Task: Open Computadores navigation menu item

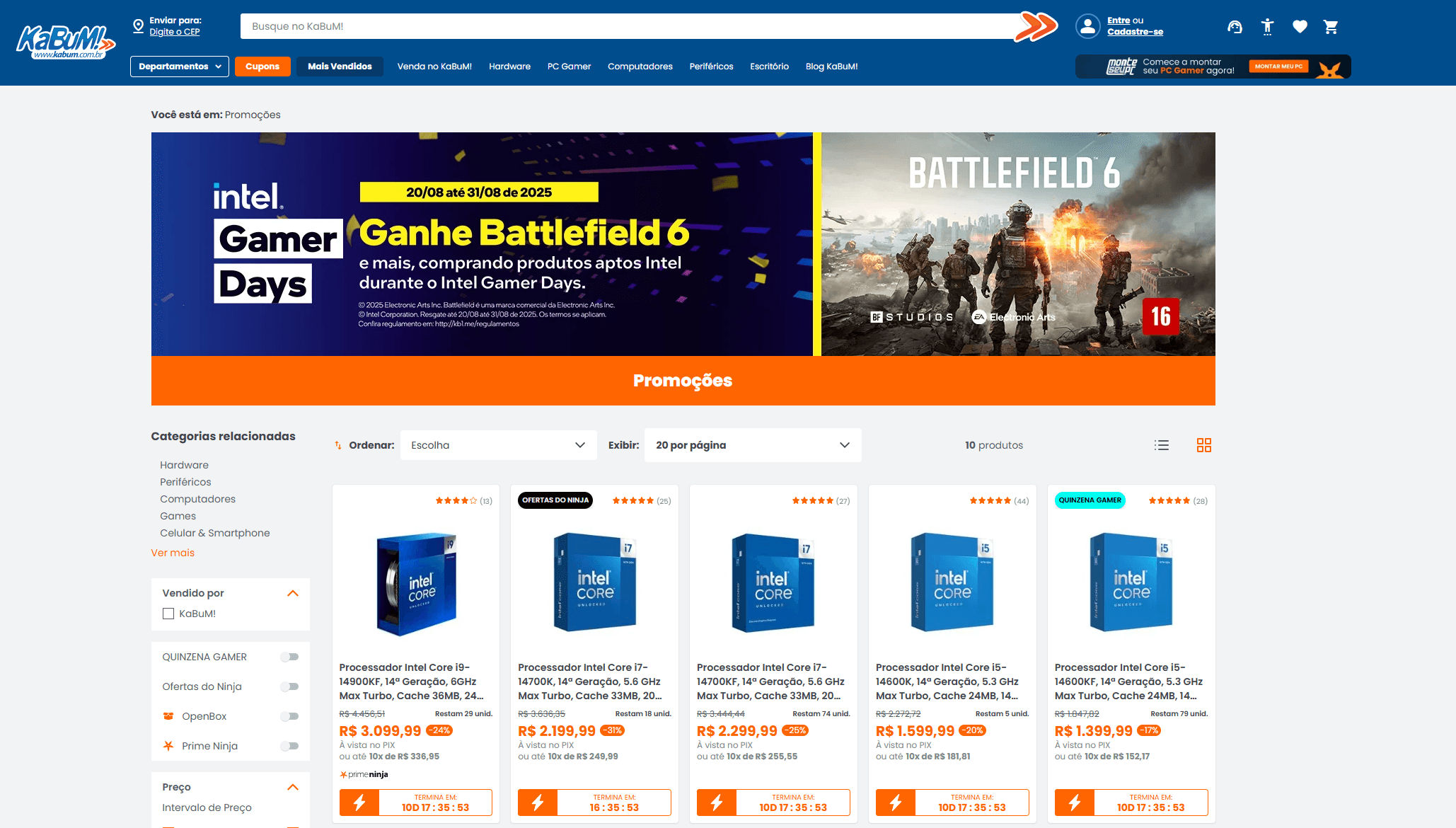Action: 640,67
